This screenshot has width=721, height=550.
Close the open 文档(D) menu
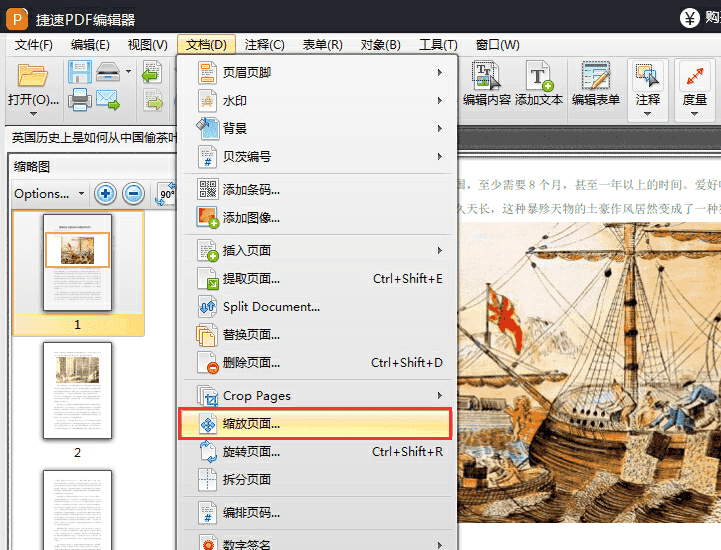pos(206,45)
